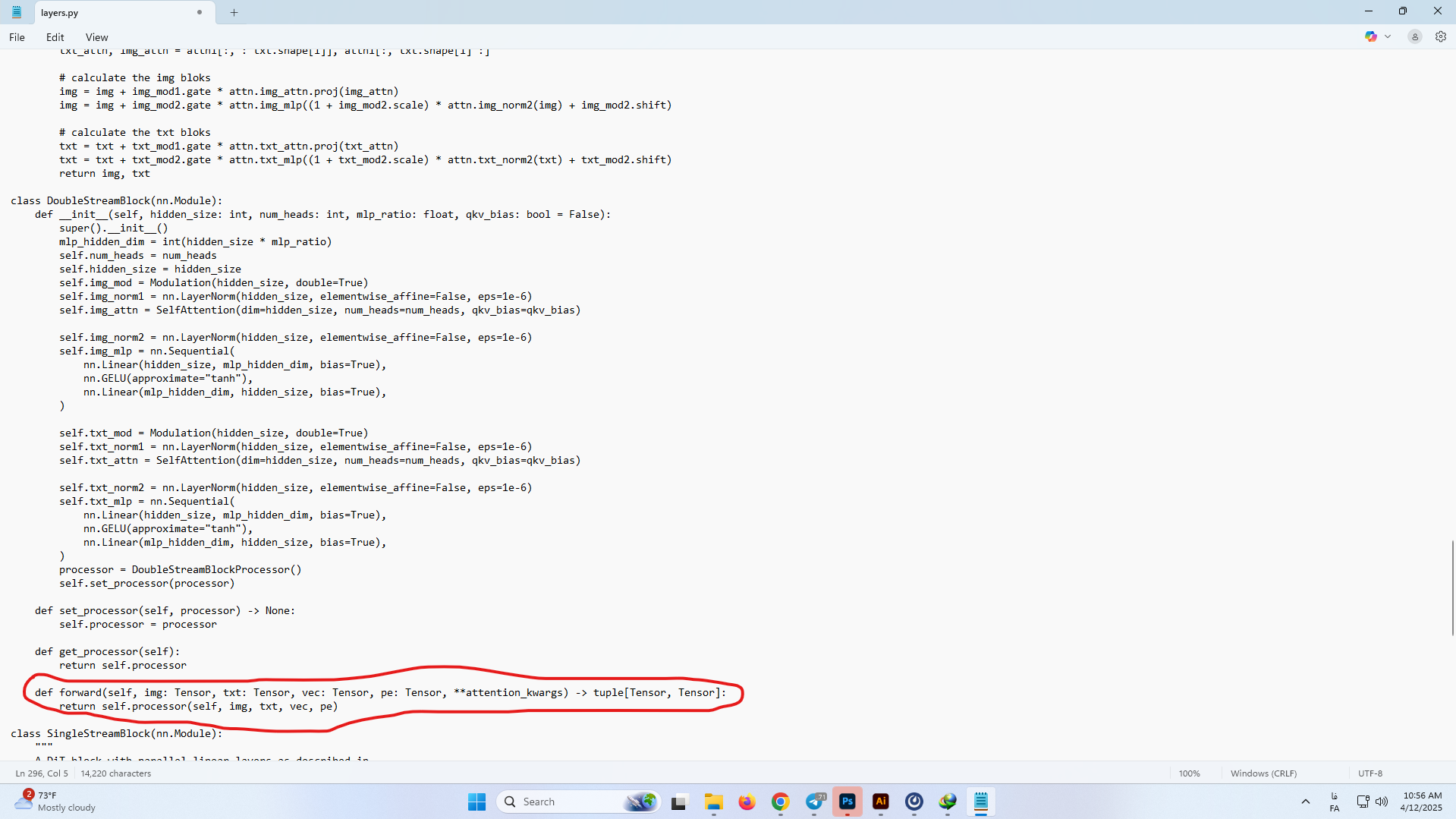This screenshot has height=819, width=1456.
Task: Click the account profile icon
Action: coord(1414,36)
